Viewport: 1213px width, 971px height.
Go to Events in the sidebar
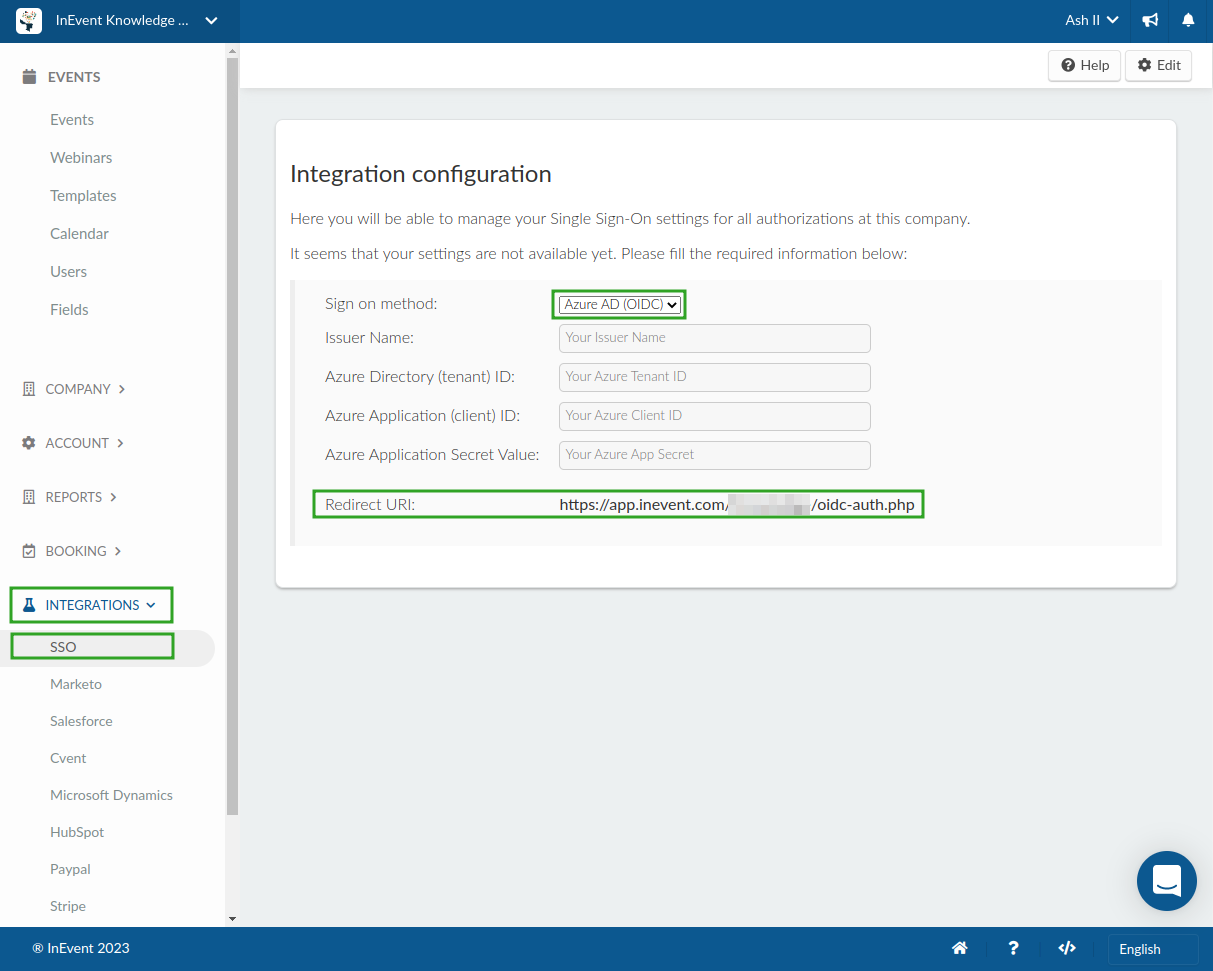[x=72, y=120]
